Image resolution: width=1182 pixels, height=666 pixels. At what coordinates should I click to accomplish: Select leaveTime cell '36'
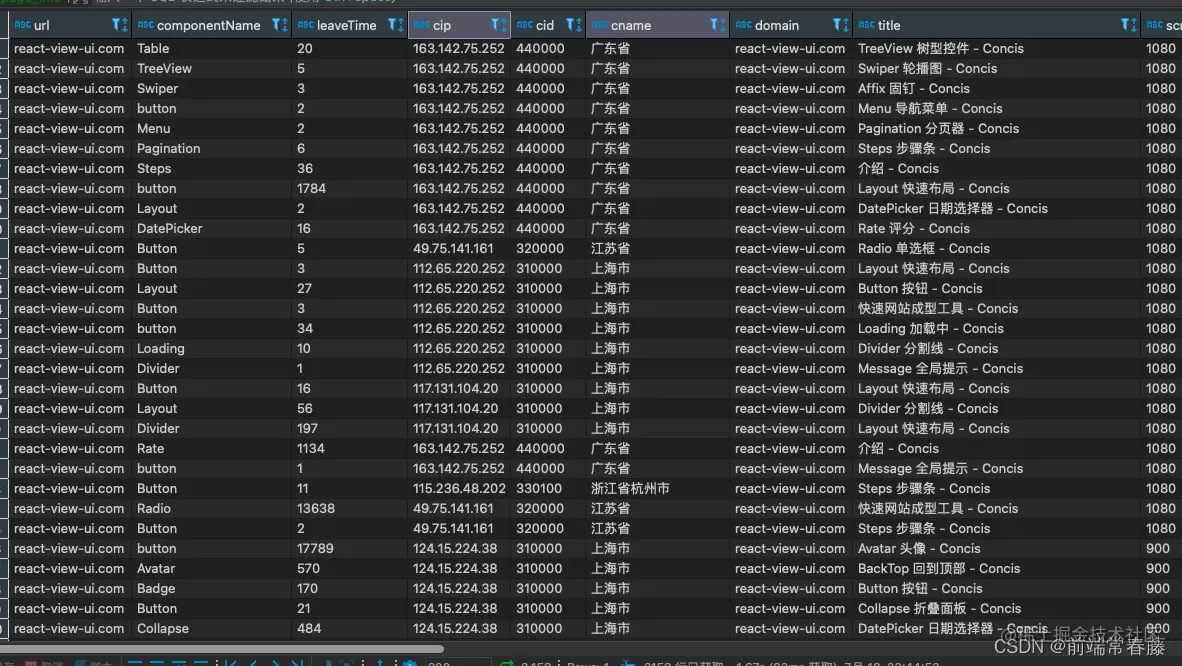350,168
